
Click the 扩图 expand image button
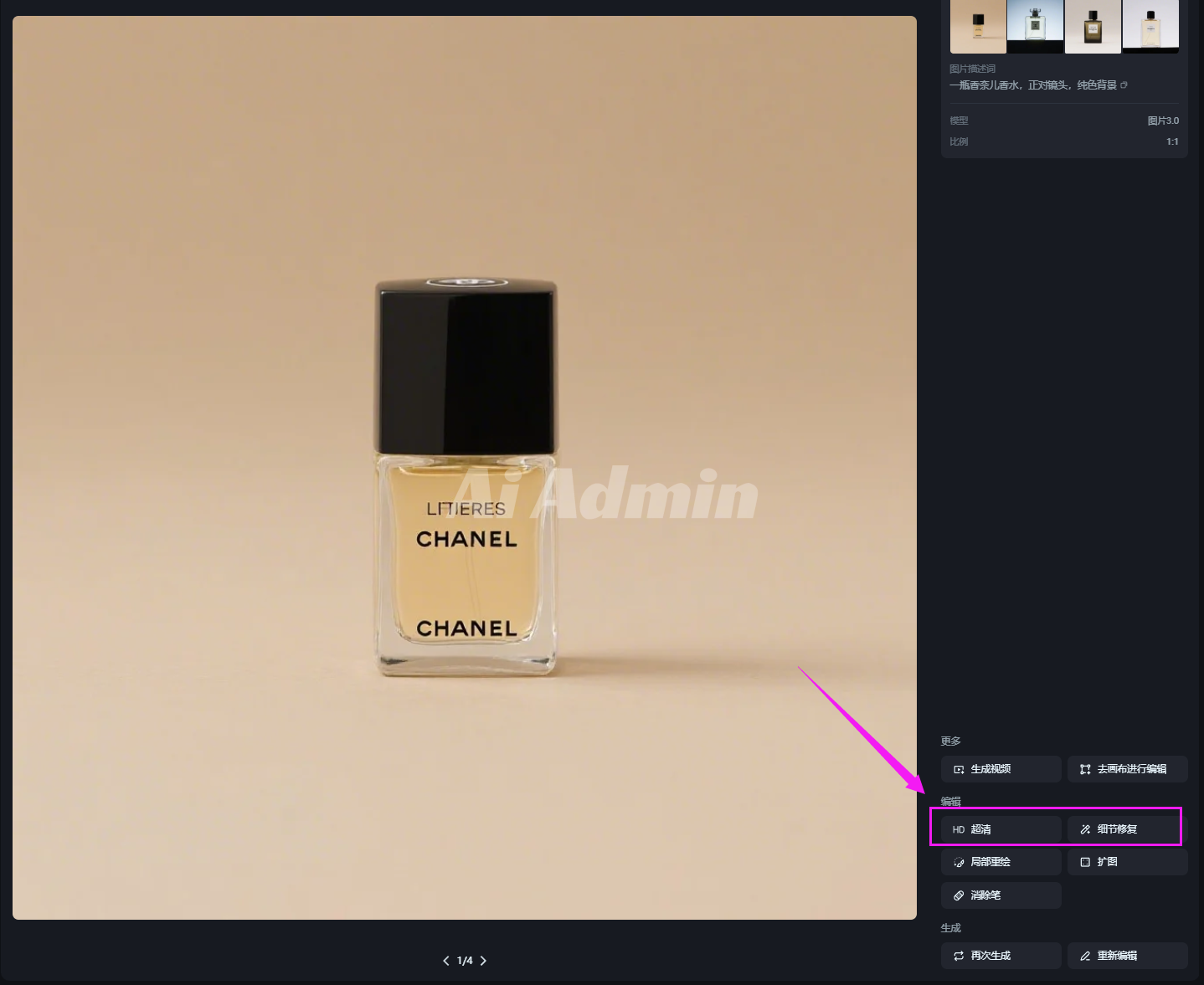click(x=1127, y=862)
